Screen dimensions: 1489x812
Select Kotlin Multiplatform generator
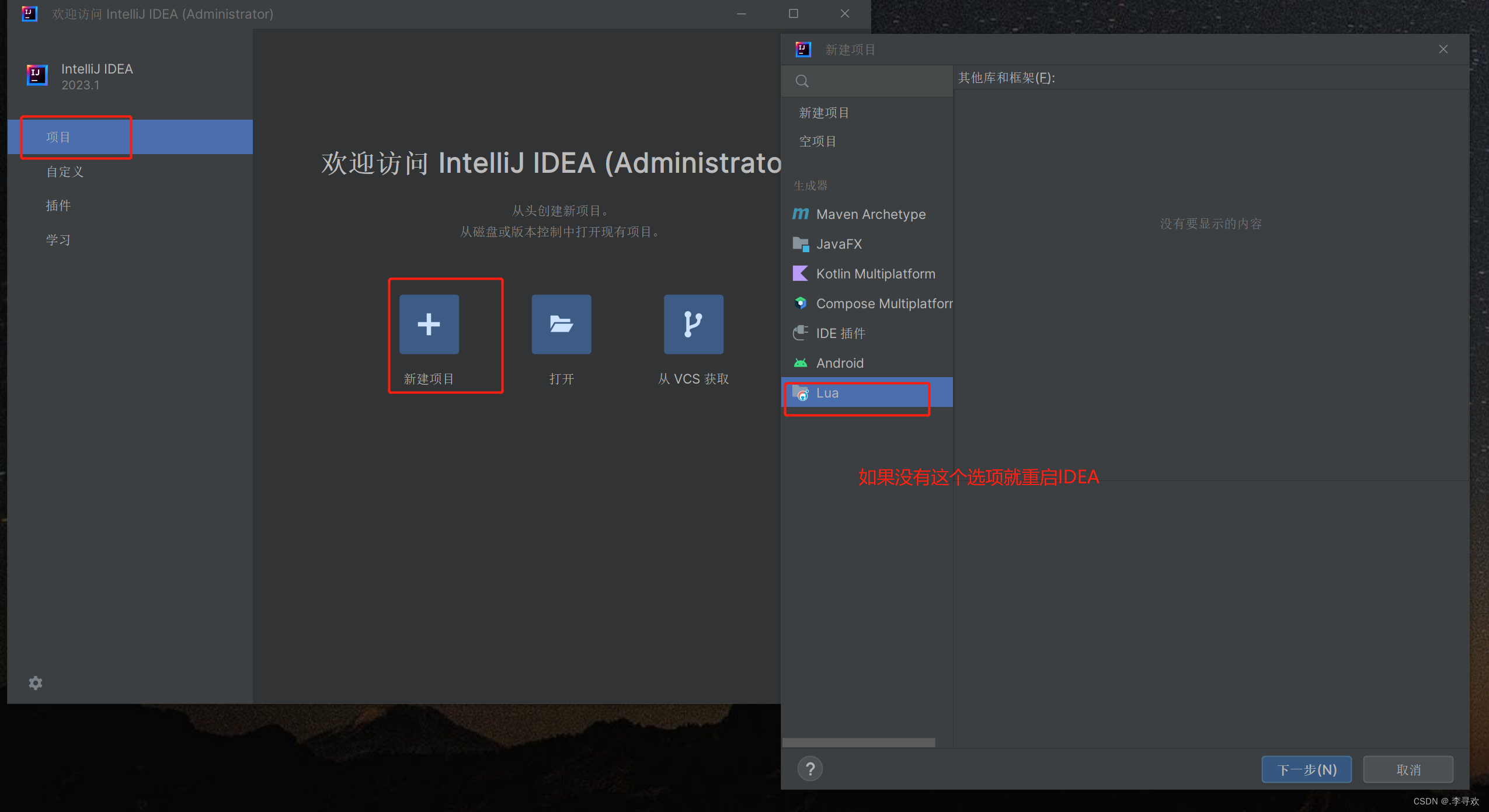coord(875,274)
